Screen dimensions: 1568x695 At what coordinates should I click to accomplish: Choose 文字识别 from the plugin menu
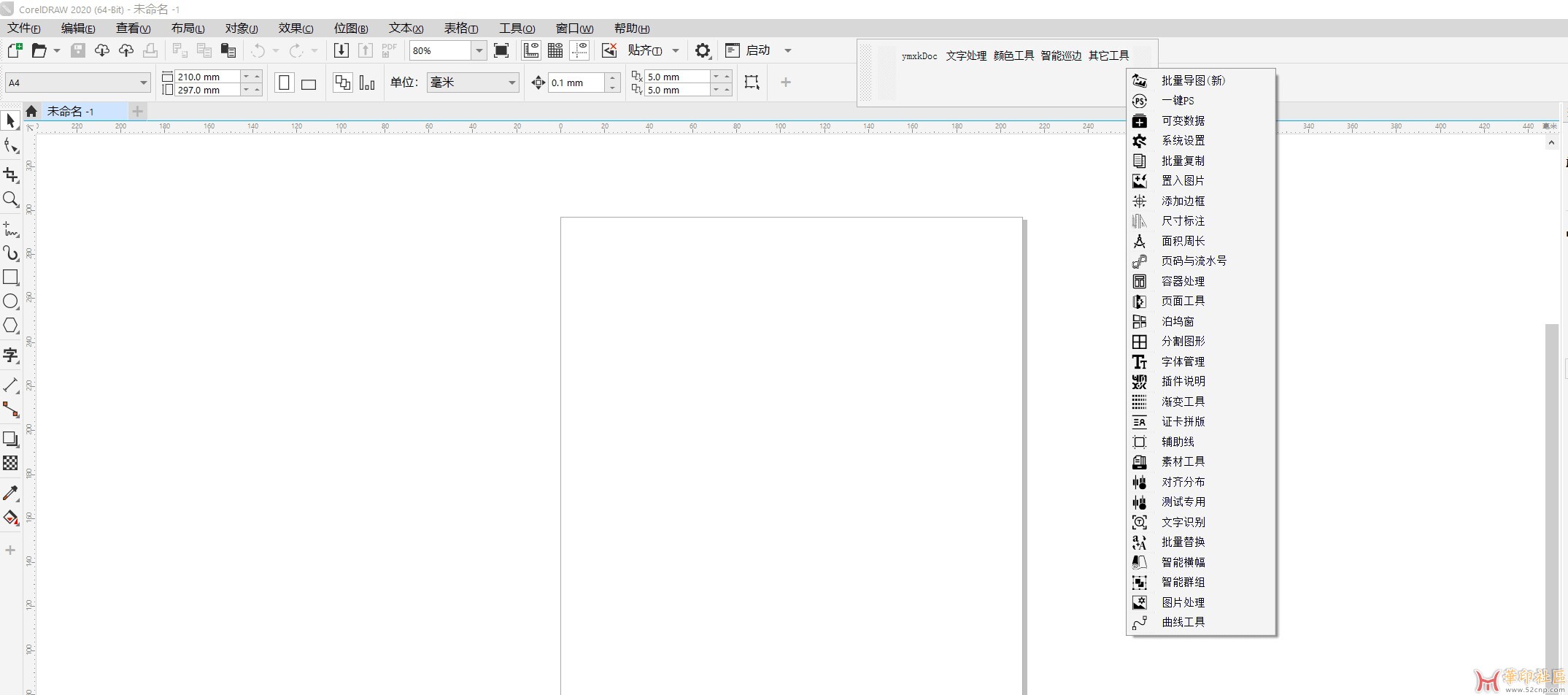click(x=1201, y=522)
